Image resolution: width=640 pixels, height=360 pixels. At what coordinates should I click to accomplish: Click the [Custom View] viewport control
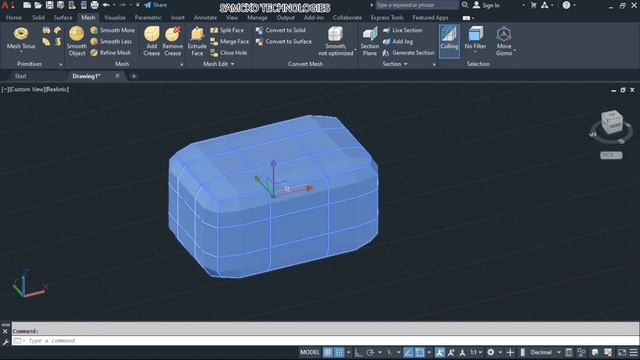tap(26, 89)
